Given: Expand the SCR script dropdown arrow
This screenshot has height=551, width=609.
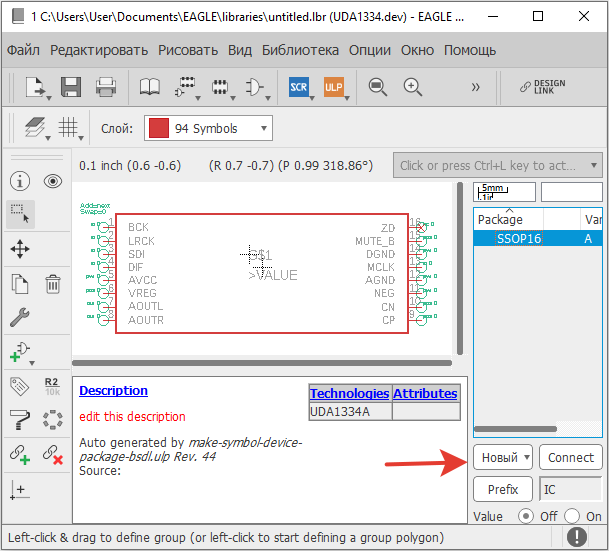Looking at the screenshot, I should (x=312, y=98).
